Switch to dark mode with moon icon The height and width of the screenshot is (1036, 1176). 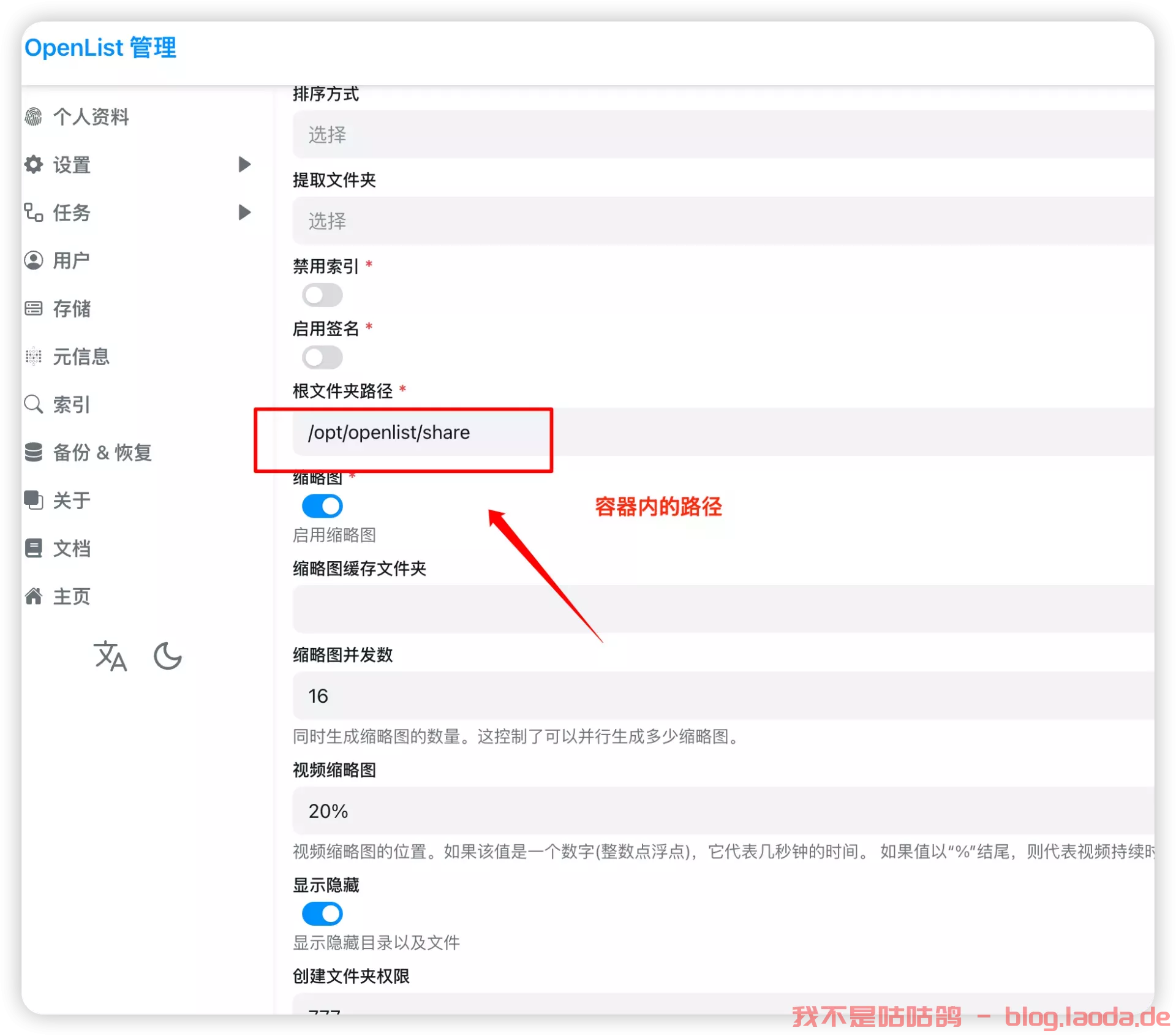pyautogui.click(x=168, y=656)
